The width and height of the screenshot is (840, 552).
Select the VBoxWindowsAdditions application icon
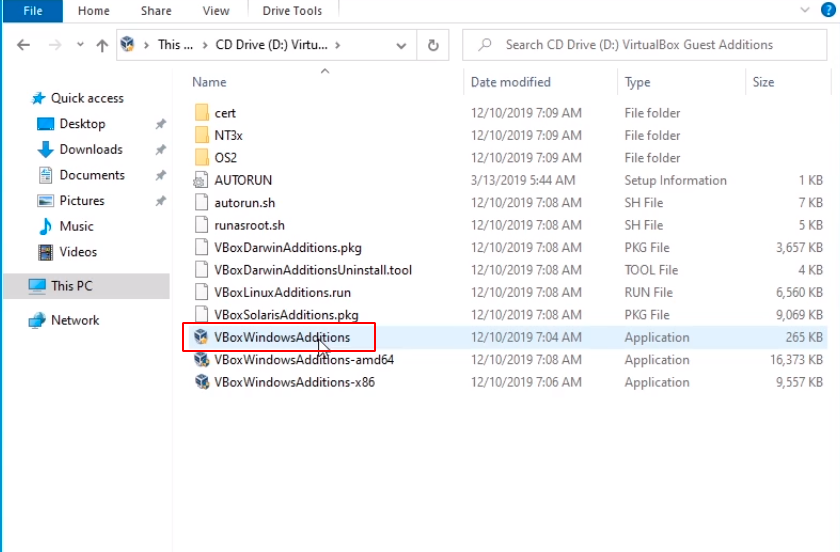(201, 337)
